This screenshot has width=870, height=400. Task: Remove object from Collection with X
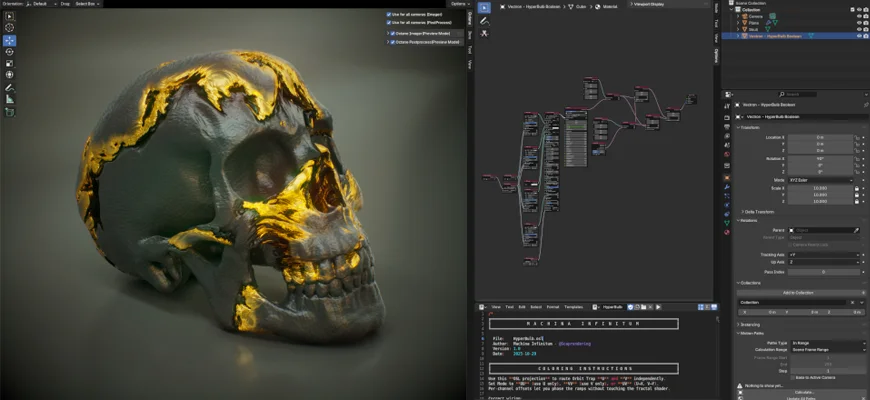[853, 302]
